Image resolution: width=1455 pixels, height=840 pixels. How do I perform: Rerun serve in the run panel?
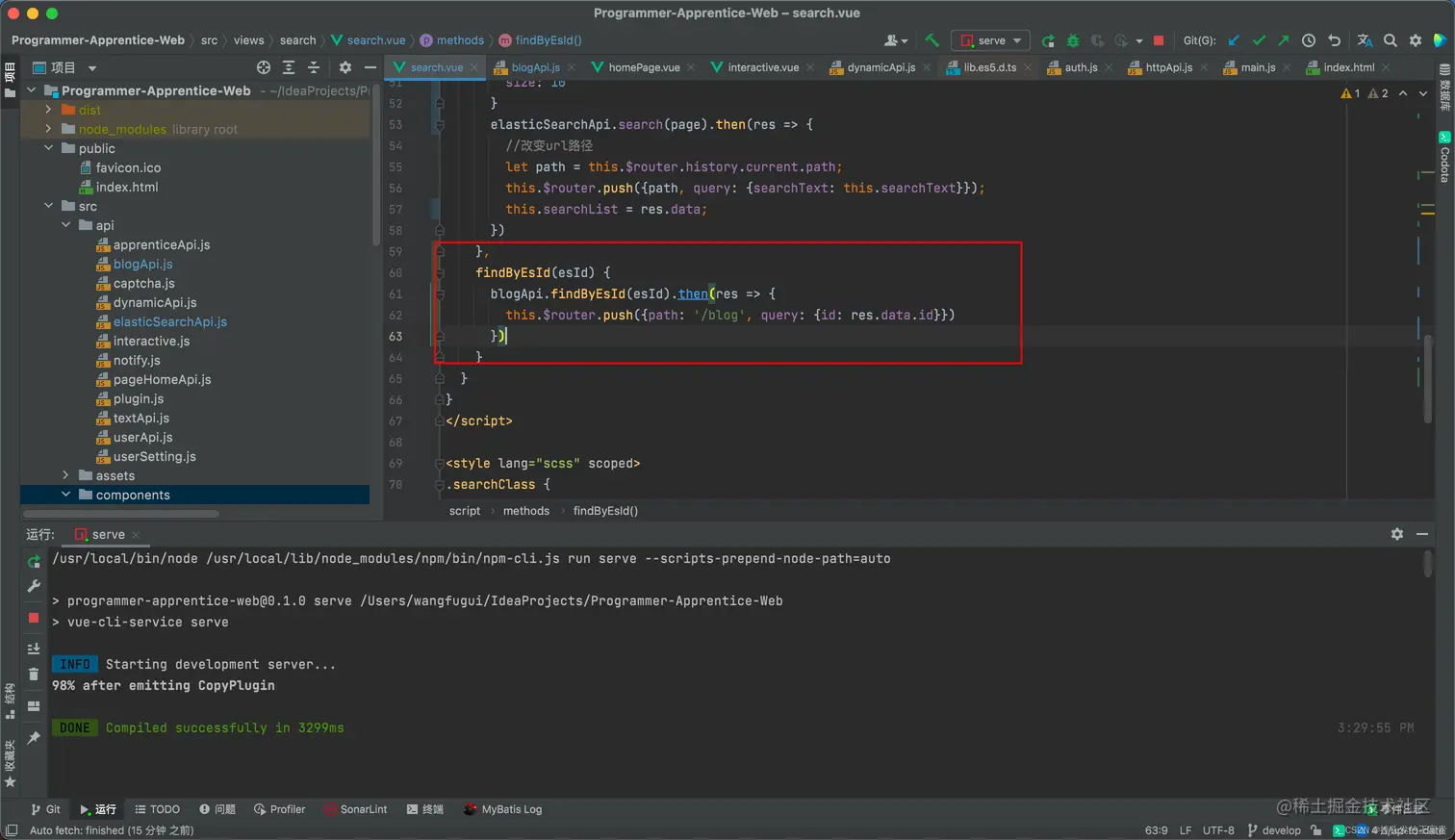tap(34, 561)
